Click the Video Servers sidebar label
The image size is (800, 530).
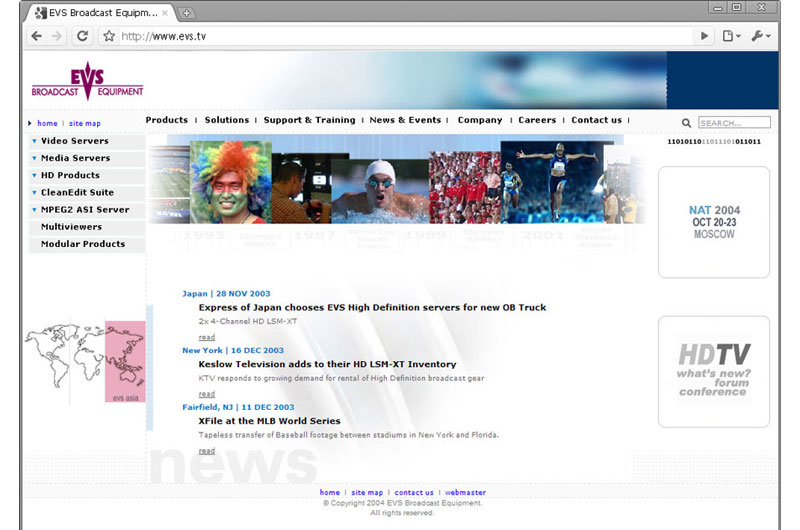click(74, 141)
